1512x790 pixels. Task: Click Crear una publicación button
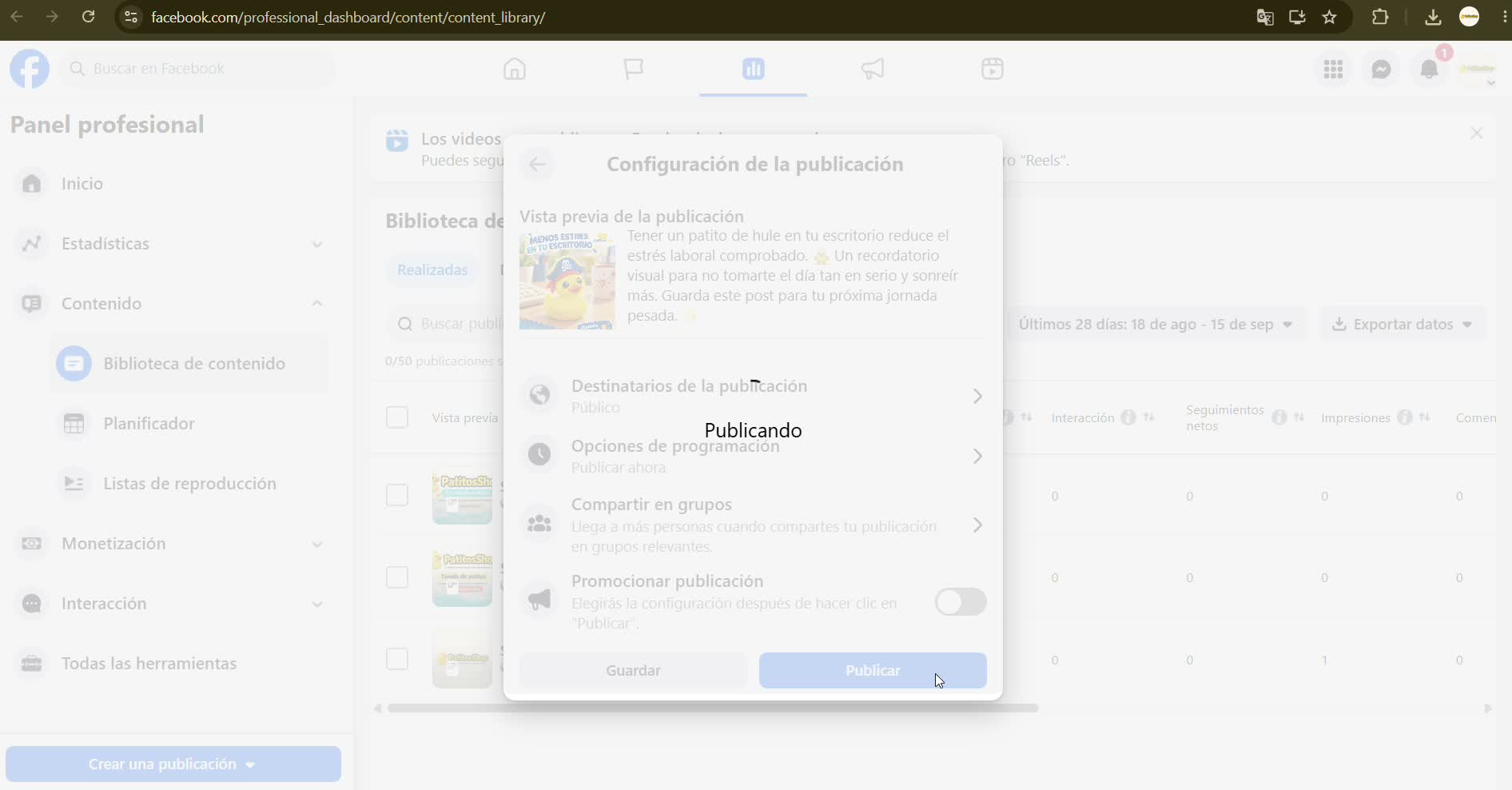(173, 764)
